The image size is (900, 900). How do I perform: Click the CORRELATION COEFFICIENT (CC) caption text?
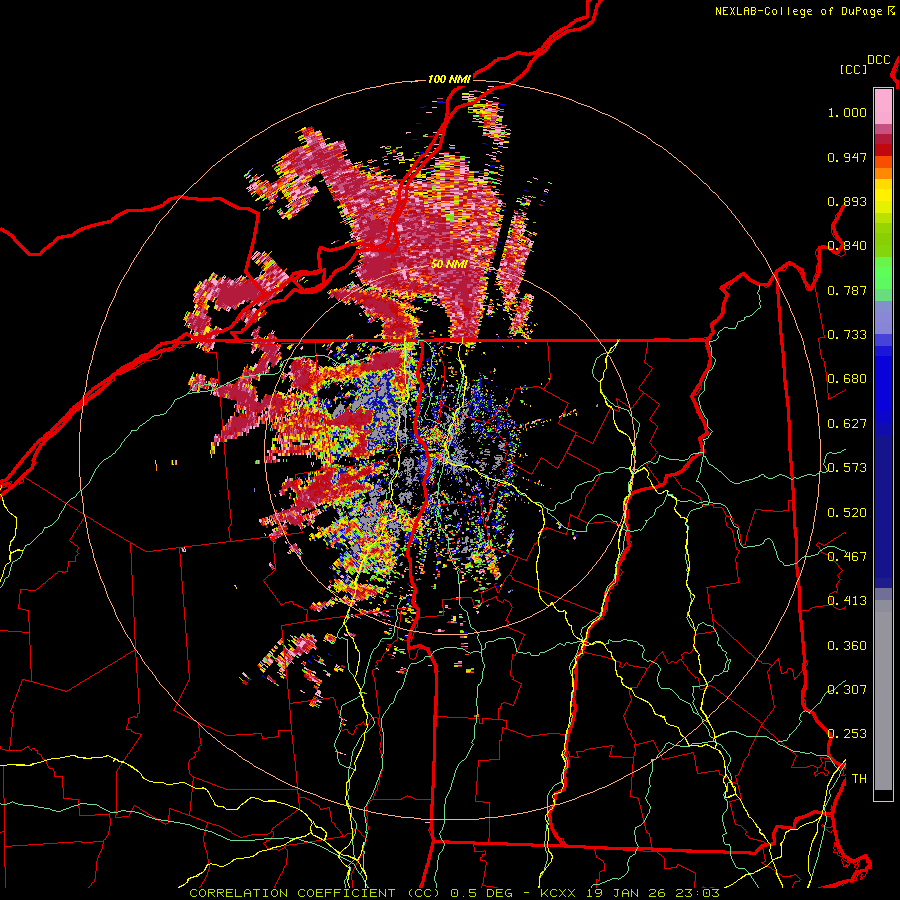(x=315, y=893)
